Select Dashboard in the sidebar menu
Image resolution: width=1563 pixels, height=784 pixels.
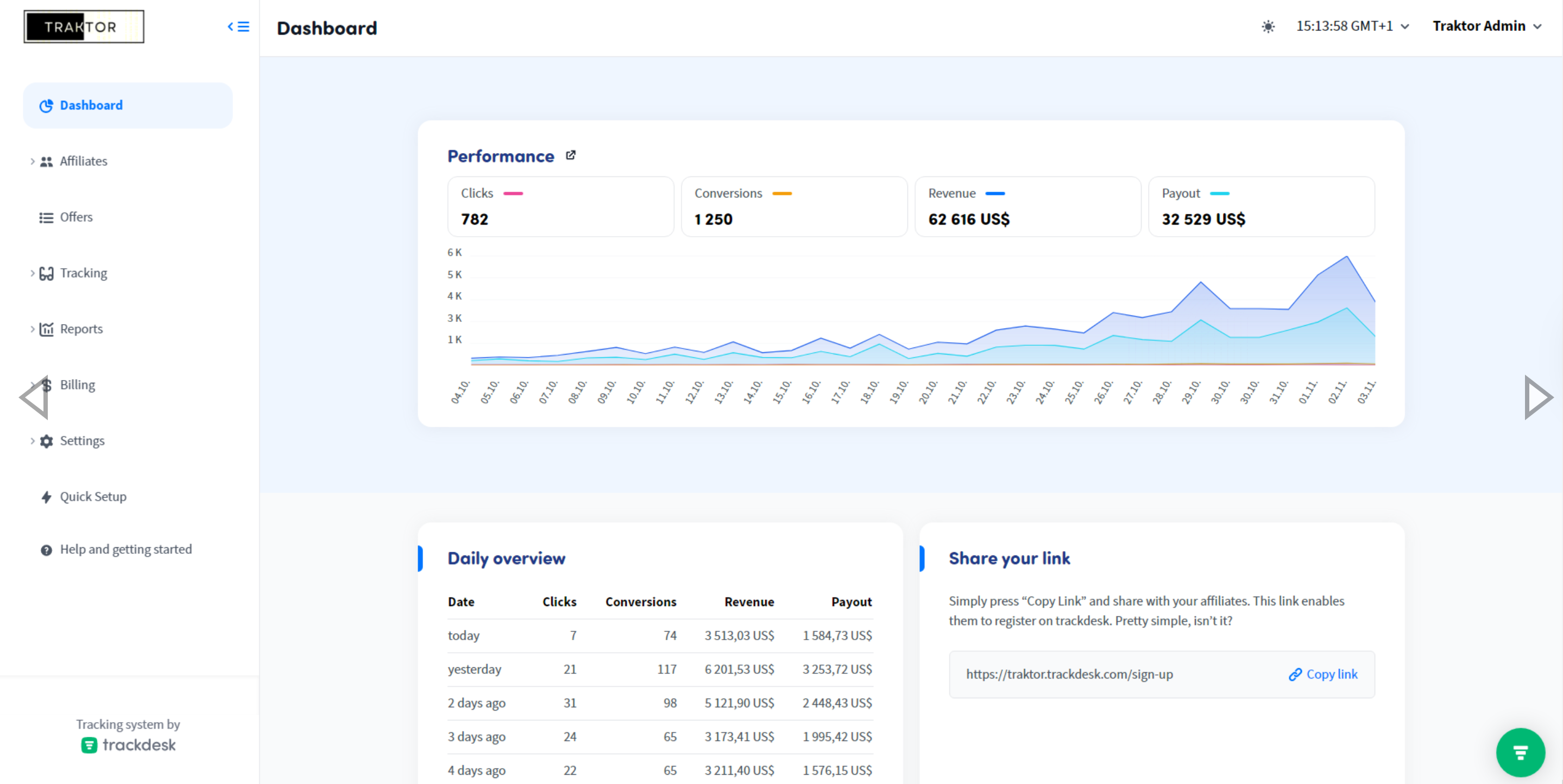click(91, 105)
